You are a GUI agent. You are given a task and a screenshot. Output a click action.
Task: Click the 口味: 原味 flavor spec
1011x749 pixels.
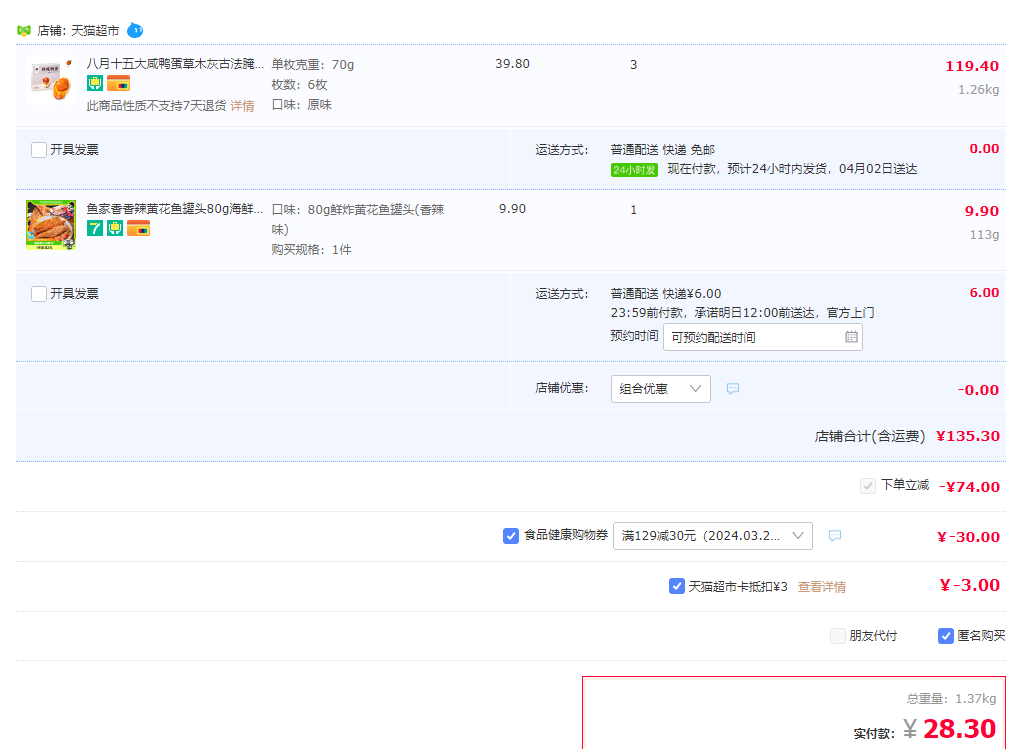(x=301, y=104)
